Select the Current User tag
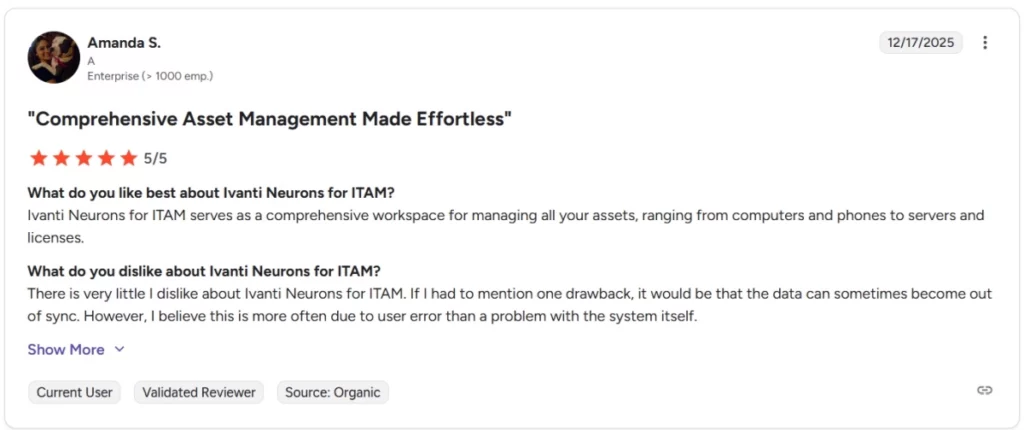The height and width of the screenshot is (430, 1024). point(75,392)
